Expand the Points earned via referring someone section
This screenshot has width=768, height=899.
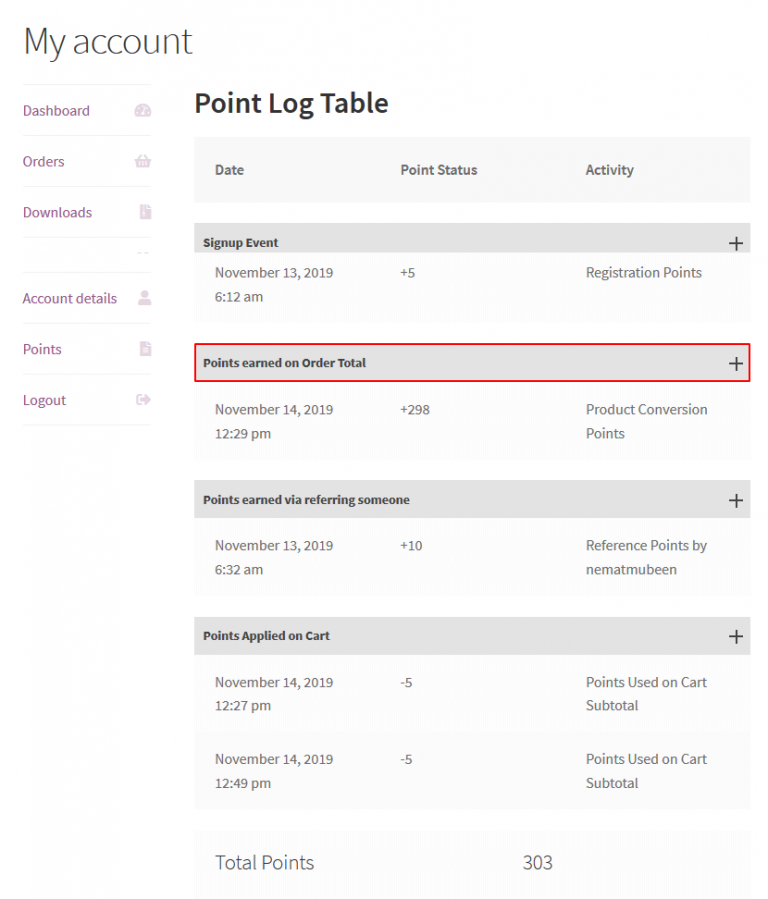pos(736,499)
